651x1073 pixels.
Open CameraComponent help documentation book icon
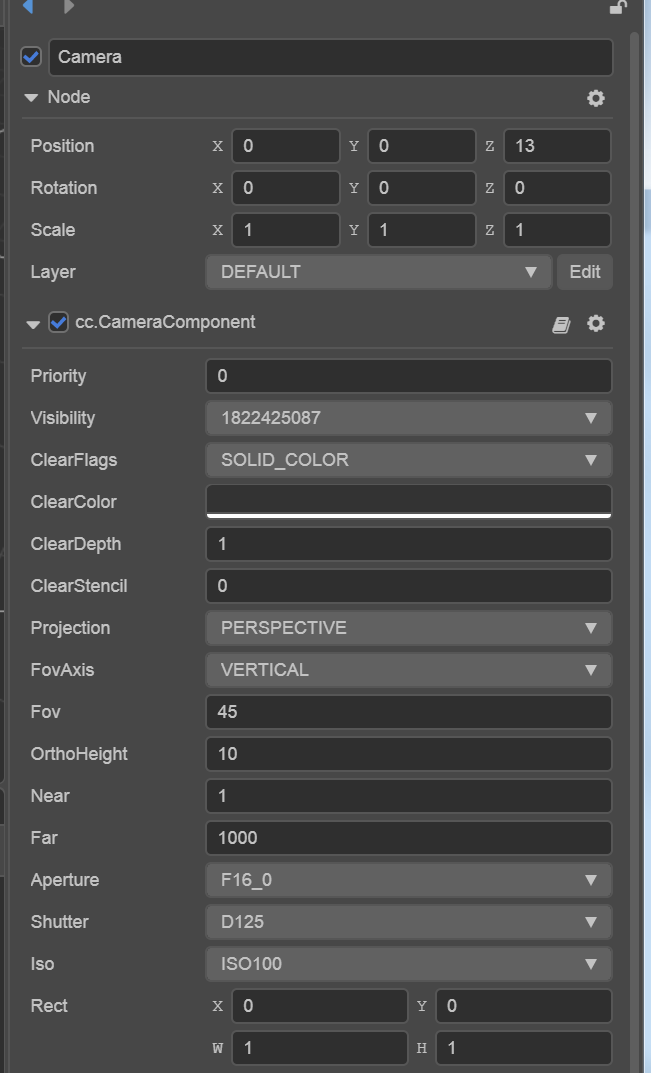[561, 324]
